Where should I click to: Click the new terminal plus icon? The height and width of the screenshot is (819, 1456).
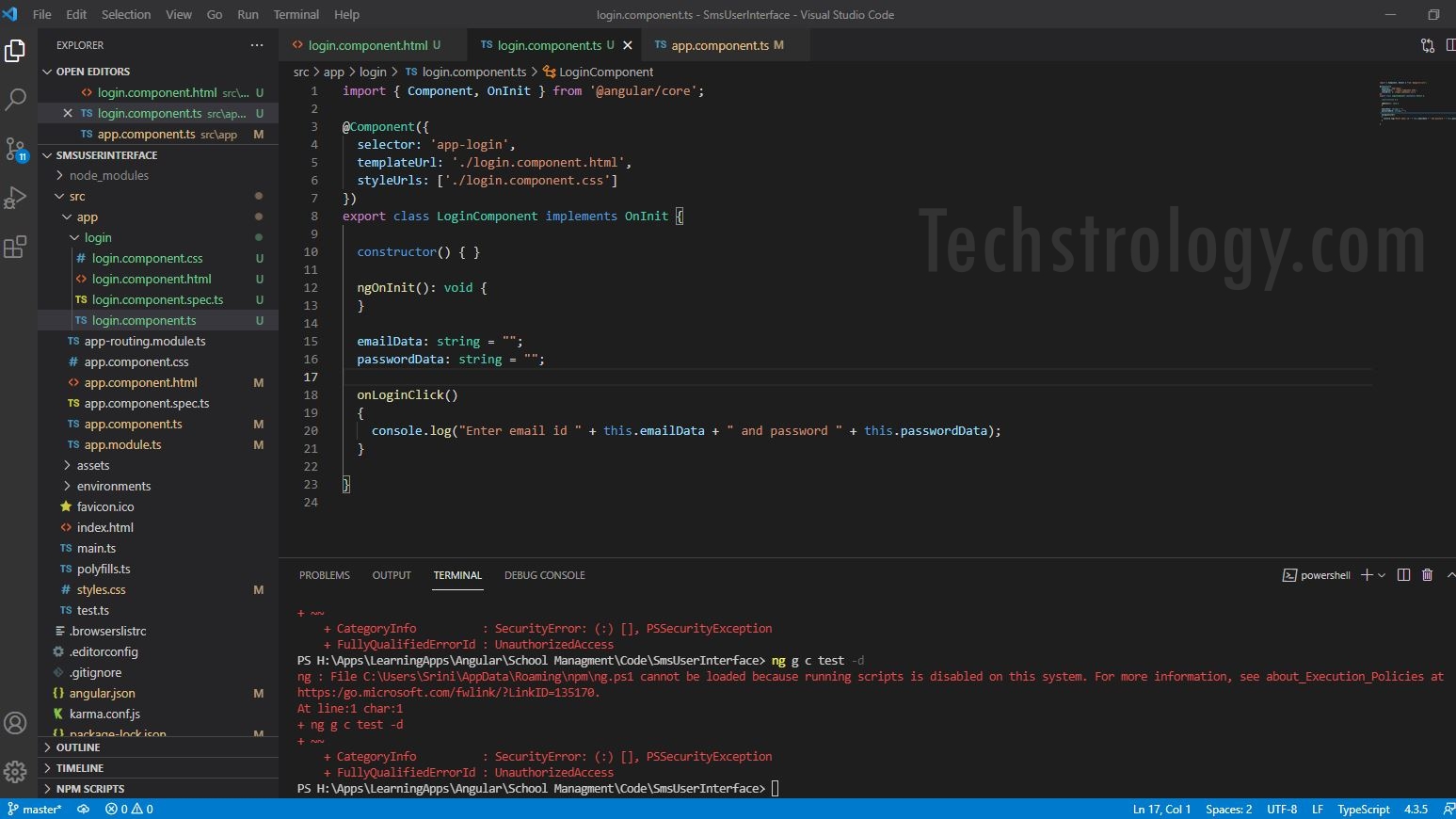(1367, 575)
